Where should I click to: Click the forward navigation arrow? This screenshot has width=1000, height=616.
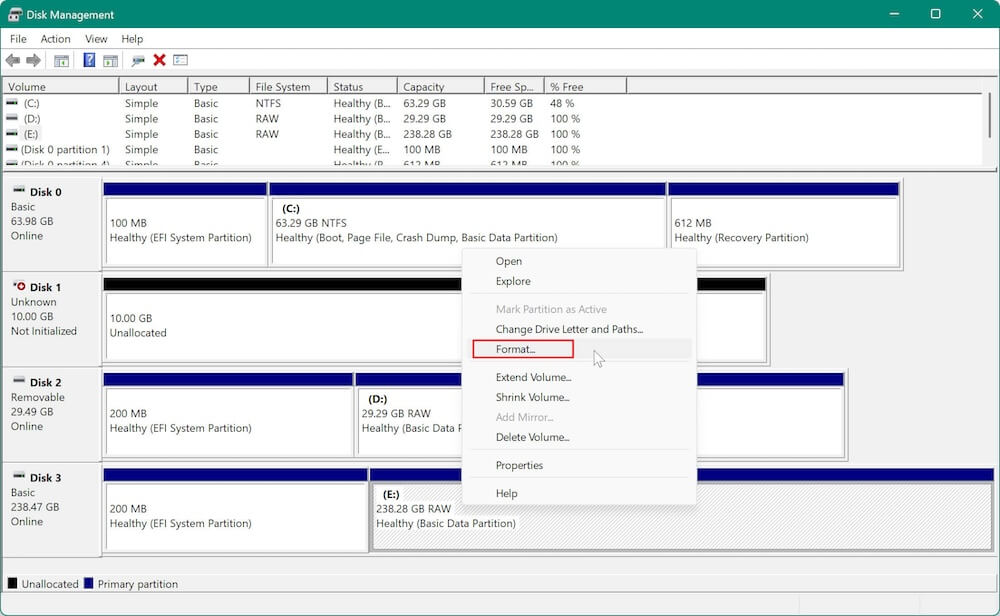coord(32,60)
